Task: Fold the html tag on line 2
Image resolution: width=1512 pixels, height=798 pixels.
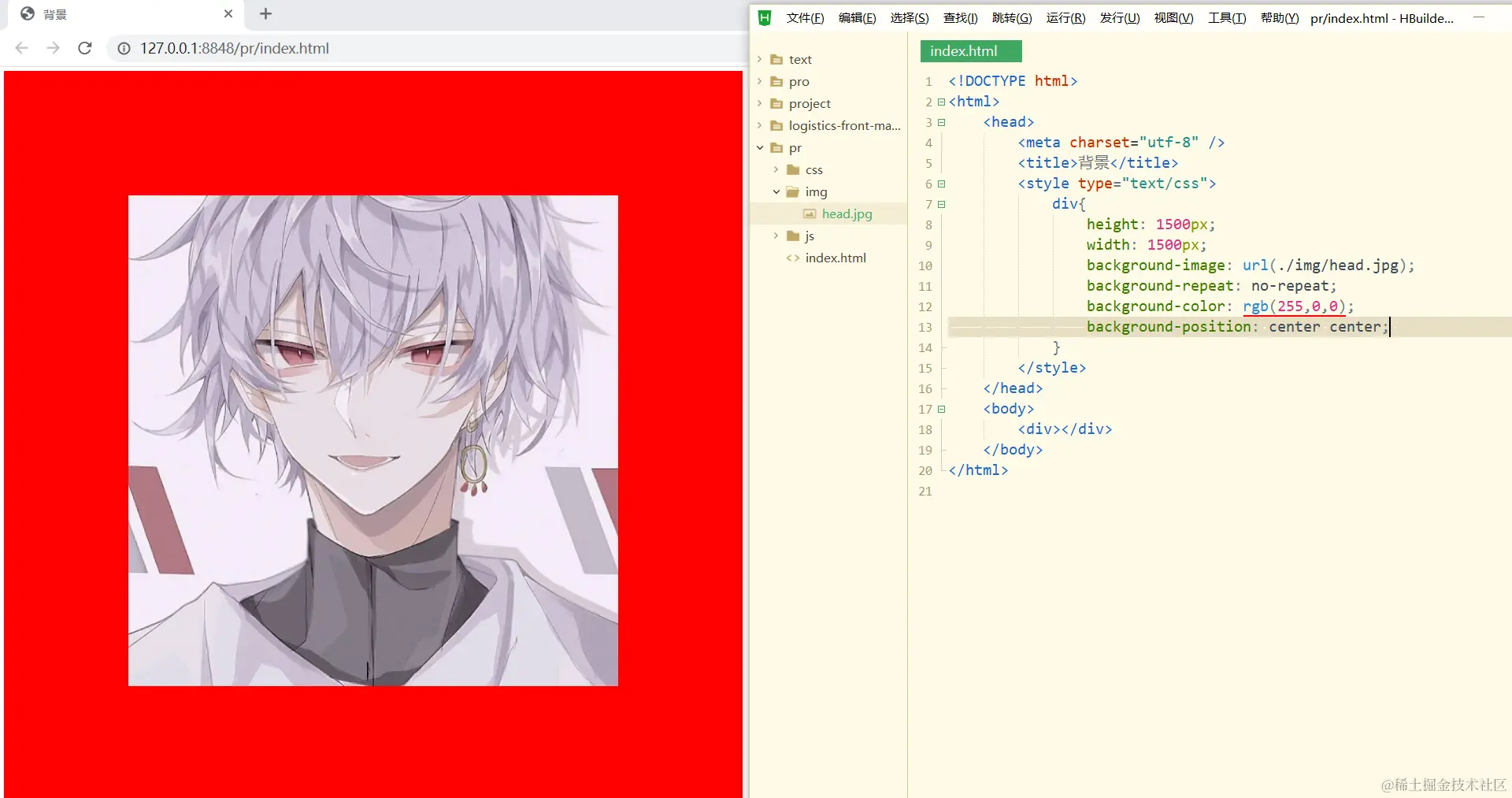Action: tap(941, 102)
